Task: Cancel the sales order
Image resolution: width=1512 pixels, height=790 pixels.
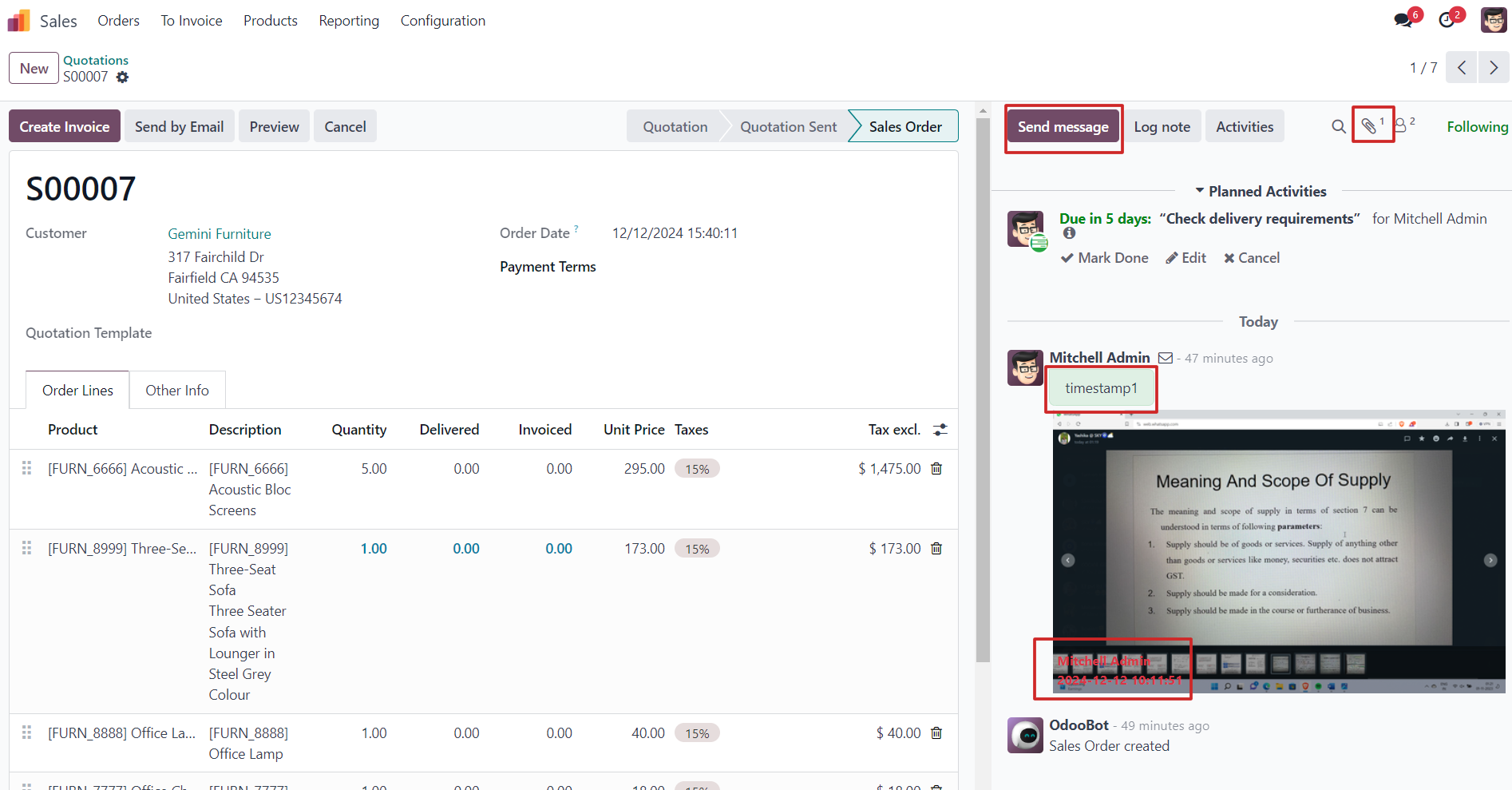Action: [345, 126]
